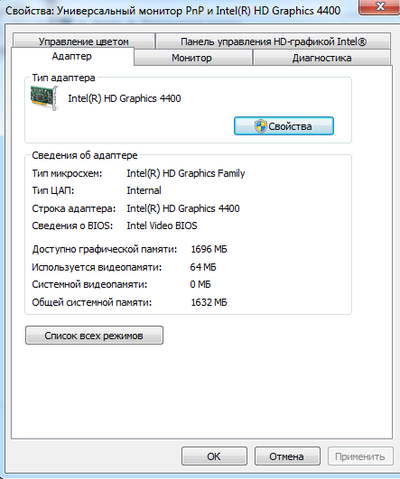Click the graphics adapter card icon
This screenshot has height=479, width=400.
(x=44, y=98)
